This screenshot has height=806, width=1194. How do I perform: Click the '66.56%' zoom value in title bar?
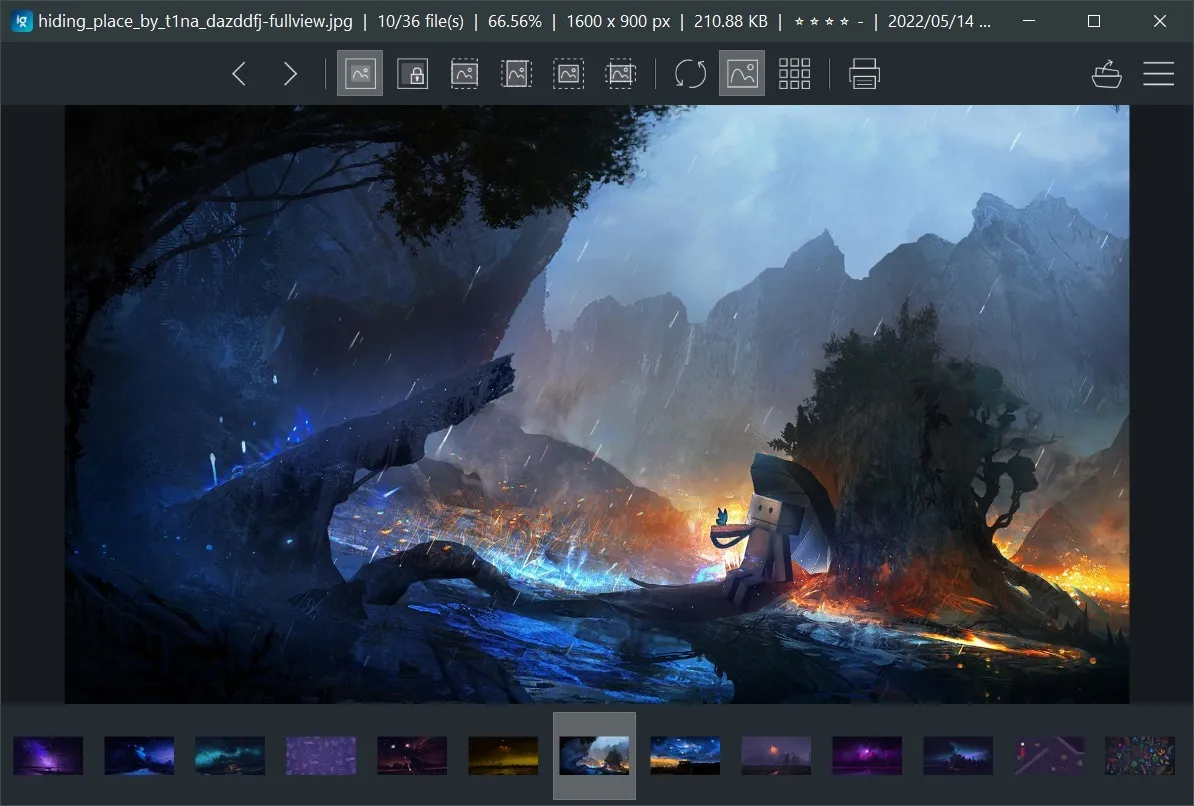tap(515, 21)
